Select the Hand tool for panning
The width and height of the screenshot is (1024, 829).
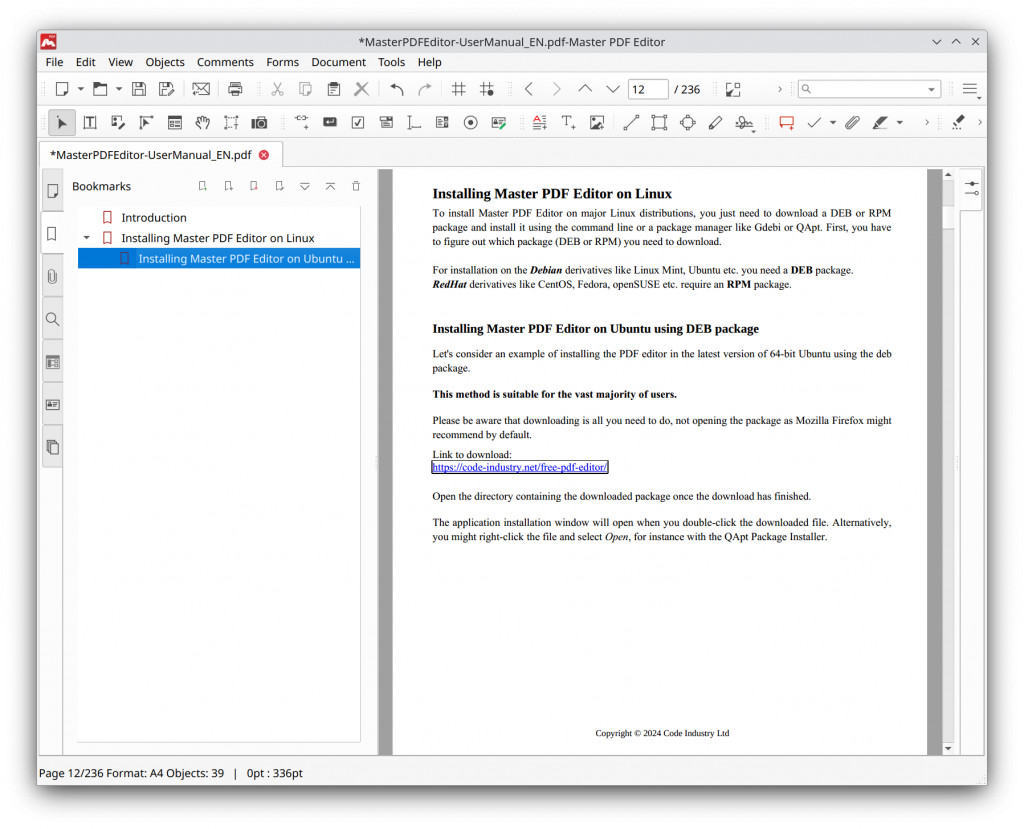tap(204, 122)
